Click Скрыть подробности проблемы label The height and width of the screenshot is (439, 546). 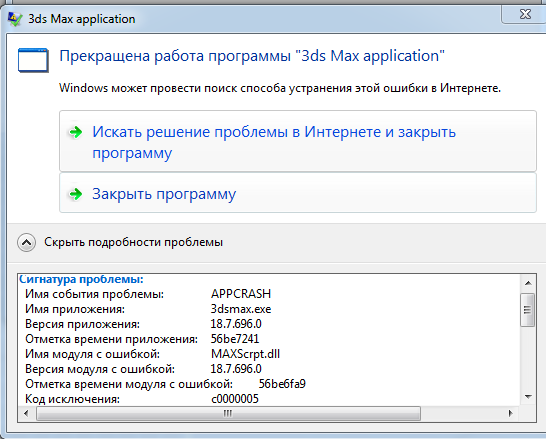click(133, 242)
